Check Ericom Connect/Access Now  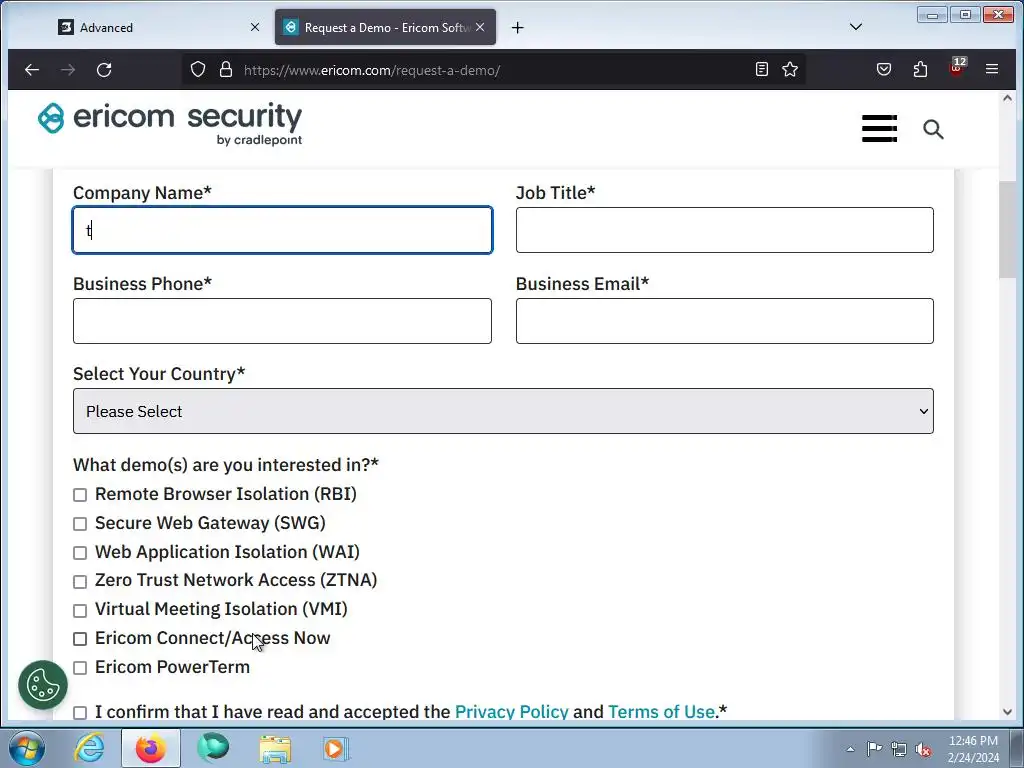click(x=80, y=639)
